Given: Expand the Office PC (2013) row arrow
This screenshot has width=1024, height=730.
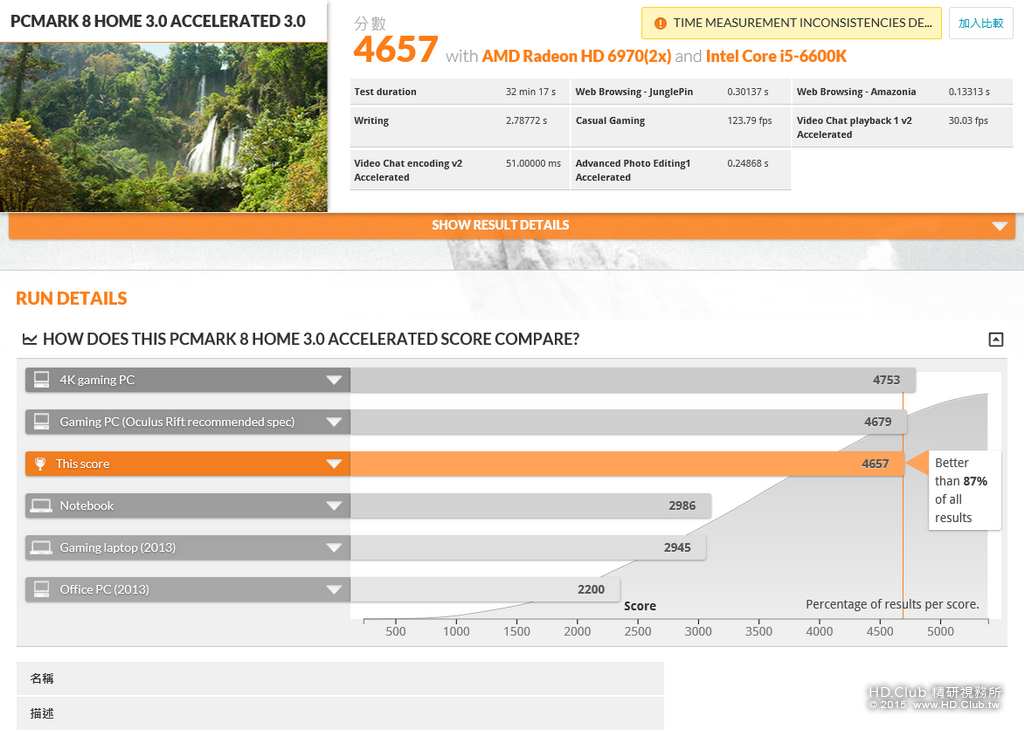Looking at the screenshot, I should click(334, 589).
